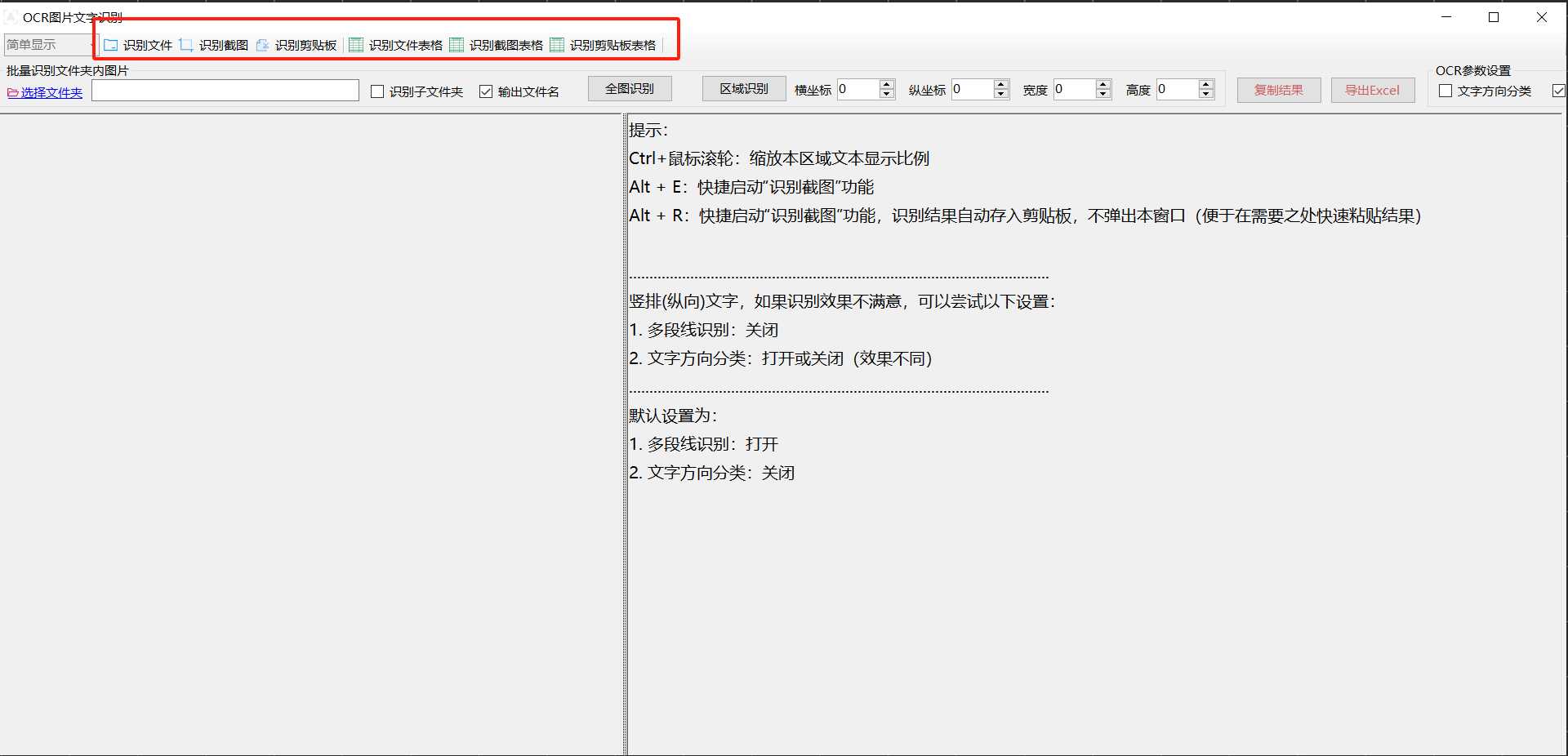Click the 区域识别 button
The image size is (1568, 756).
[x=744, y=89]
